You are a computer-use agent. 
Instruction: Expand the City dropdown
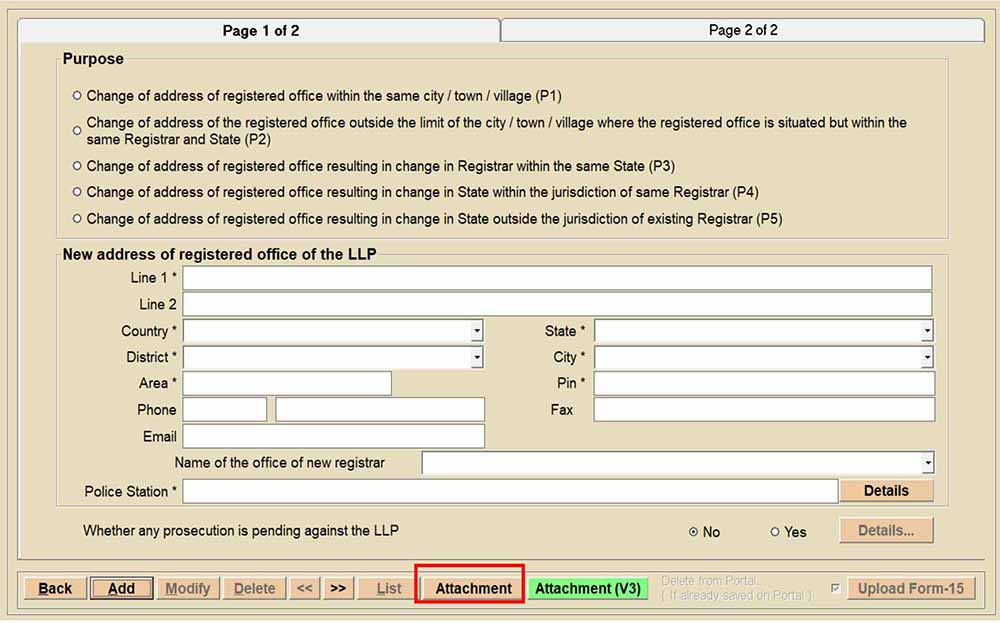click(x=928, y=357)
